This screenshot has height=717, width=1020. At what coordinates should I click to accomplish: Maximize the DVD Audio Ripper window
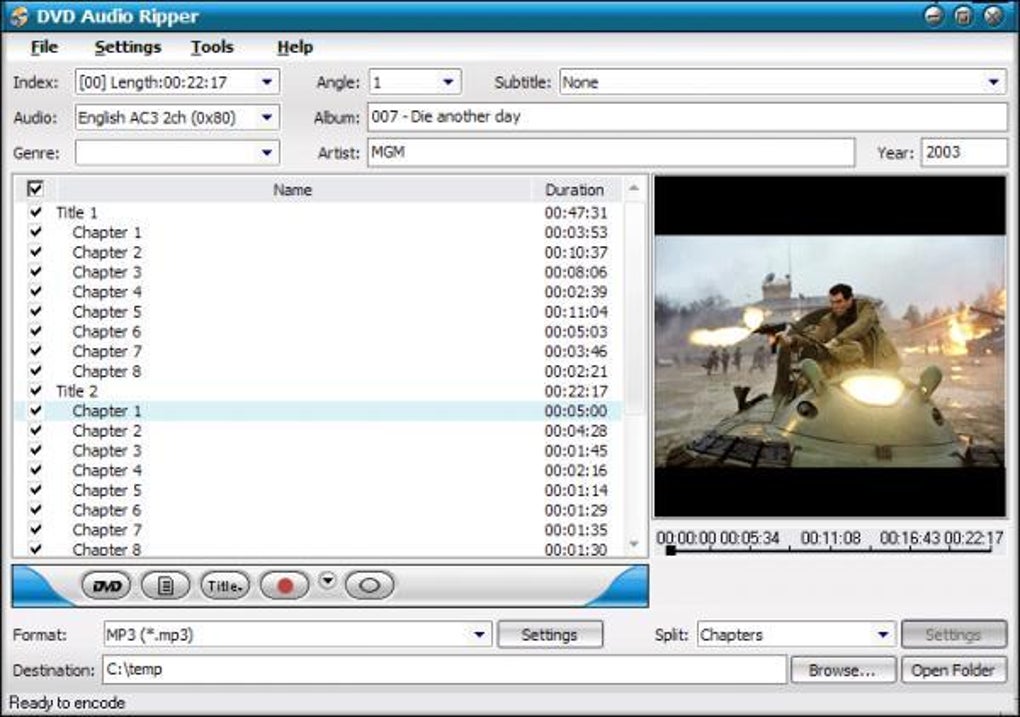(x=964, y=16)
